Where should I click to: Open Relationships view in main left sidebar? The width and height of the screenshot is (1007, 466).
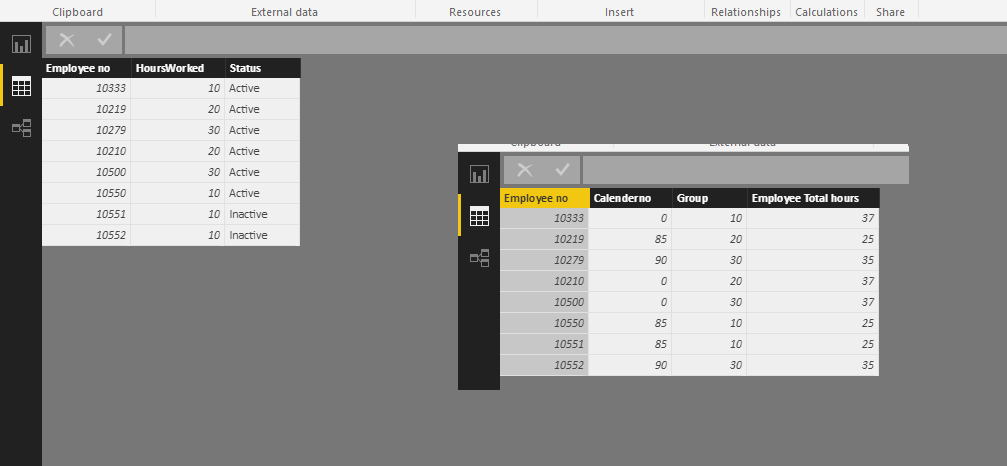(21, 128)
